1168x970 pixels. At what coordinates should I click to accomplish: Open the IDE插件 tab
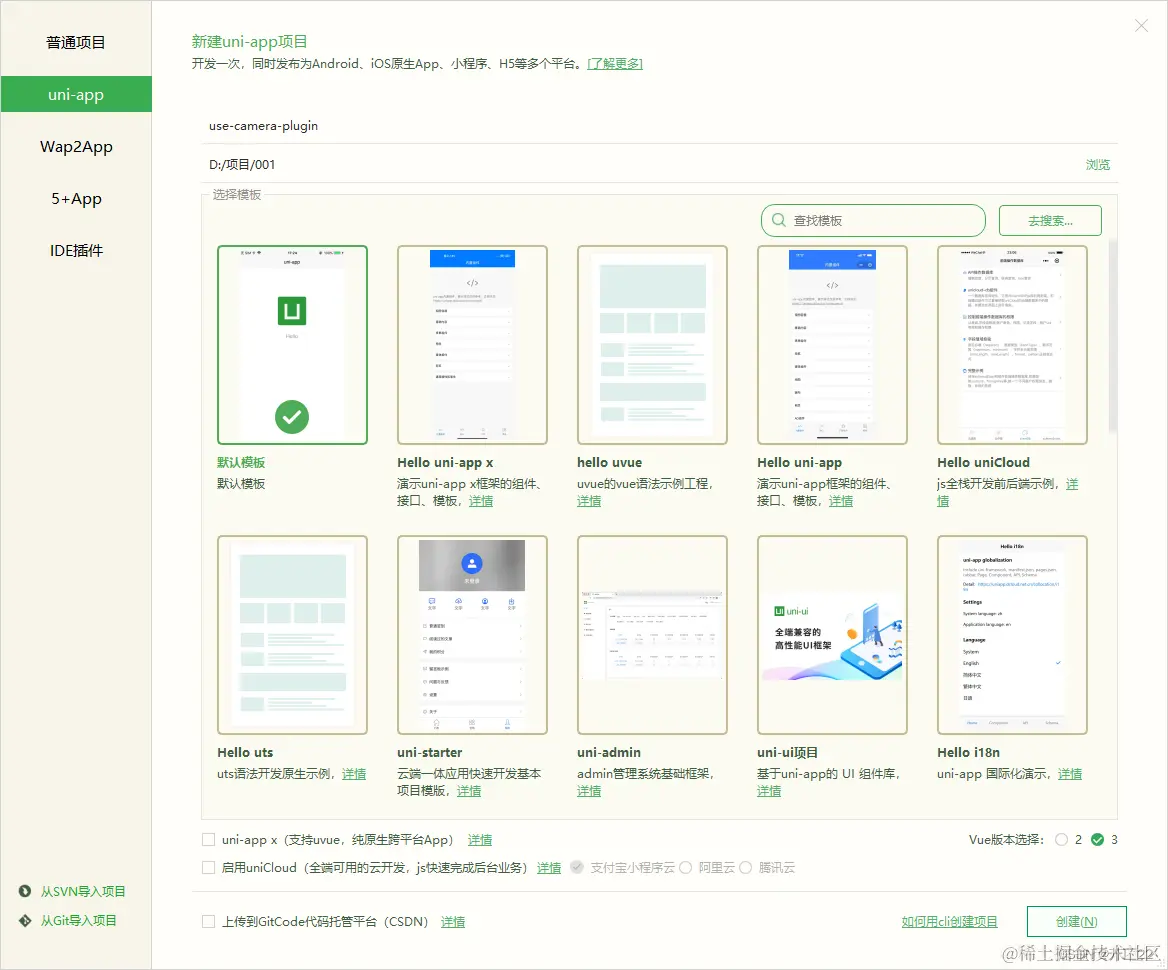click(x=75, y=250)
